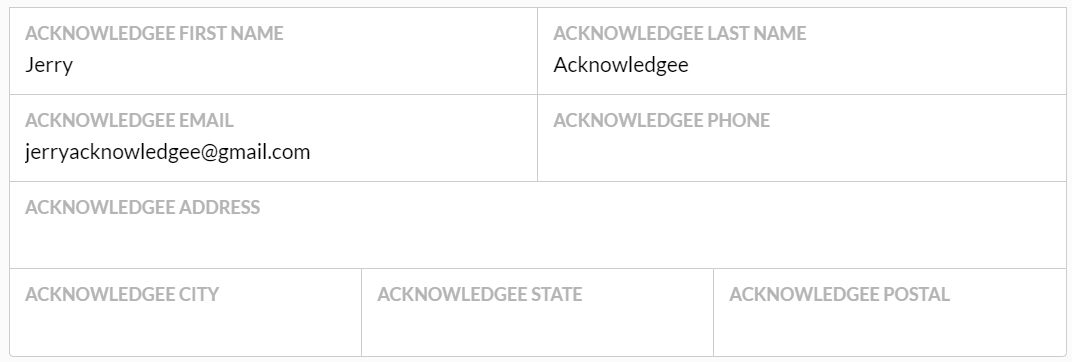
Task: Select the Acknowledgee State field
Action: (x=537, y=313)
